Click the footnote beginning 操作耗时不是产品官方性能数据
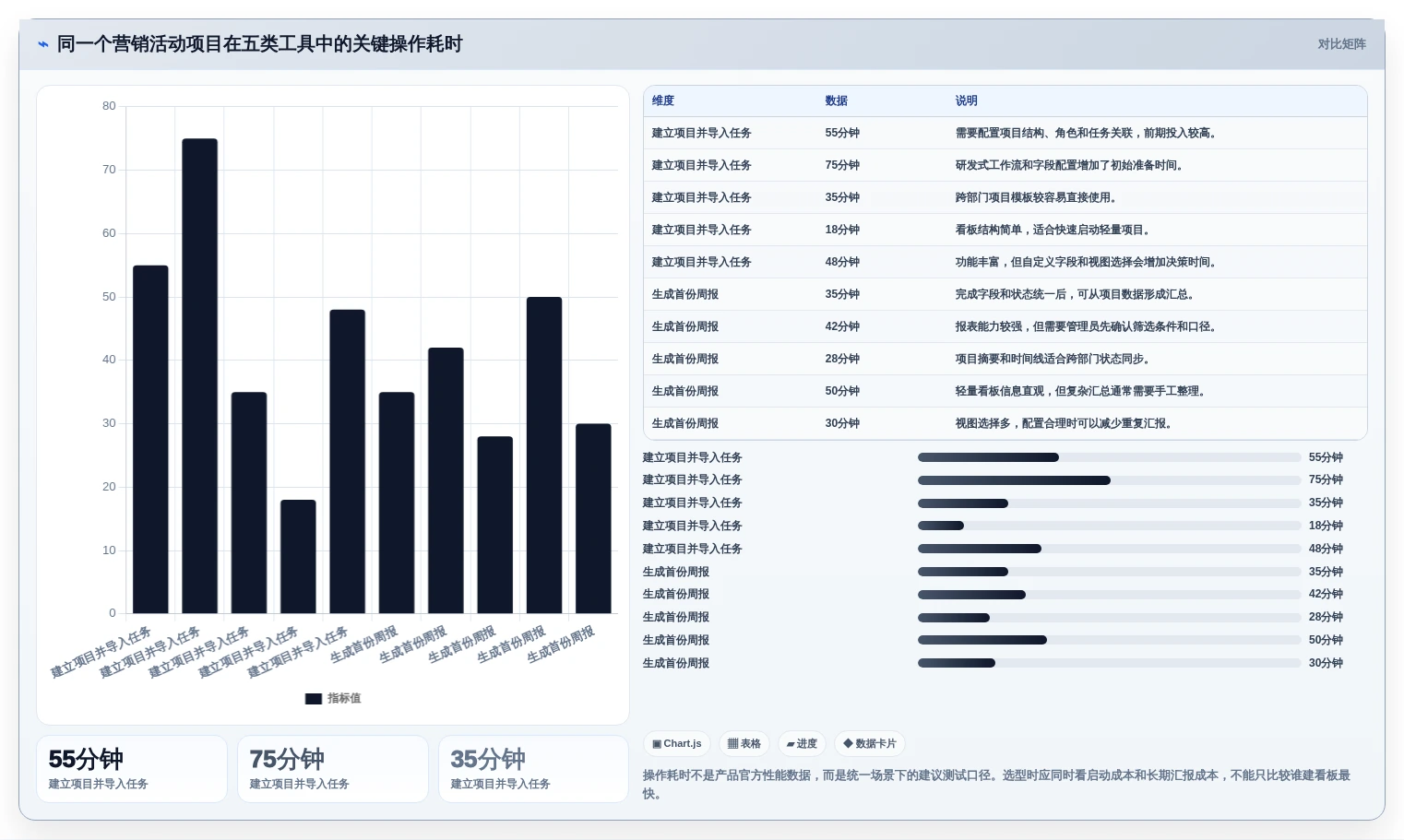This screenshot has width=1404, height=840. [x=997, y=785]
